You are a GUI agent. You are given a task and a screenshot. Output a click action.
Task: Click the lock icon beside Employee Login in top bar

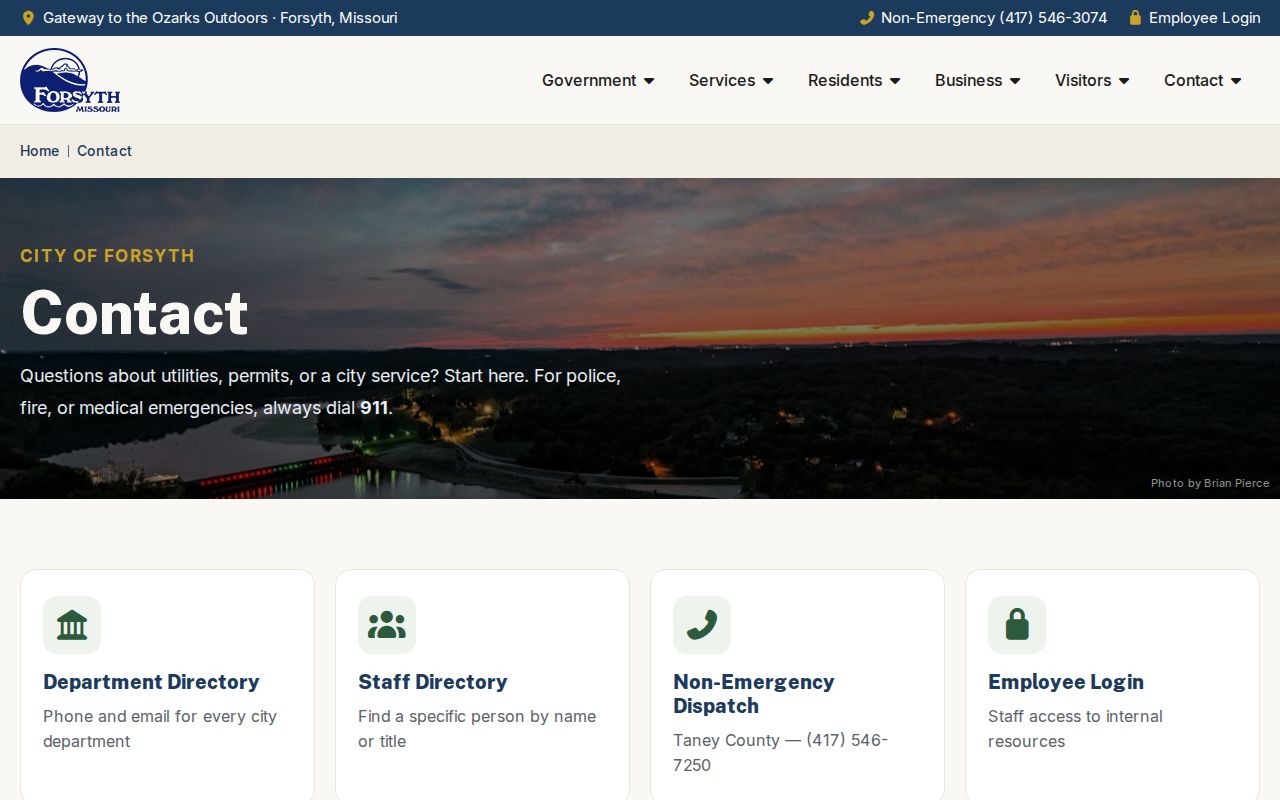click(1135, 18)
